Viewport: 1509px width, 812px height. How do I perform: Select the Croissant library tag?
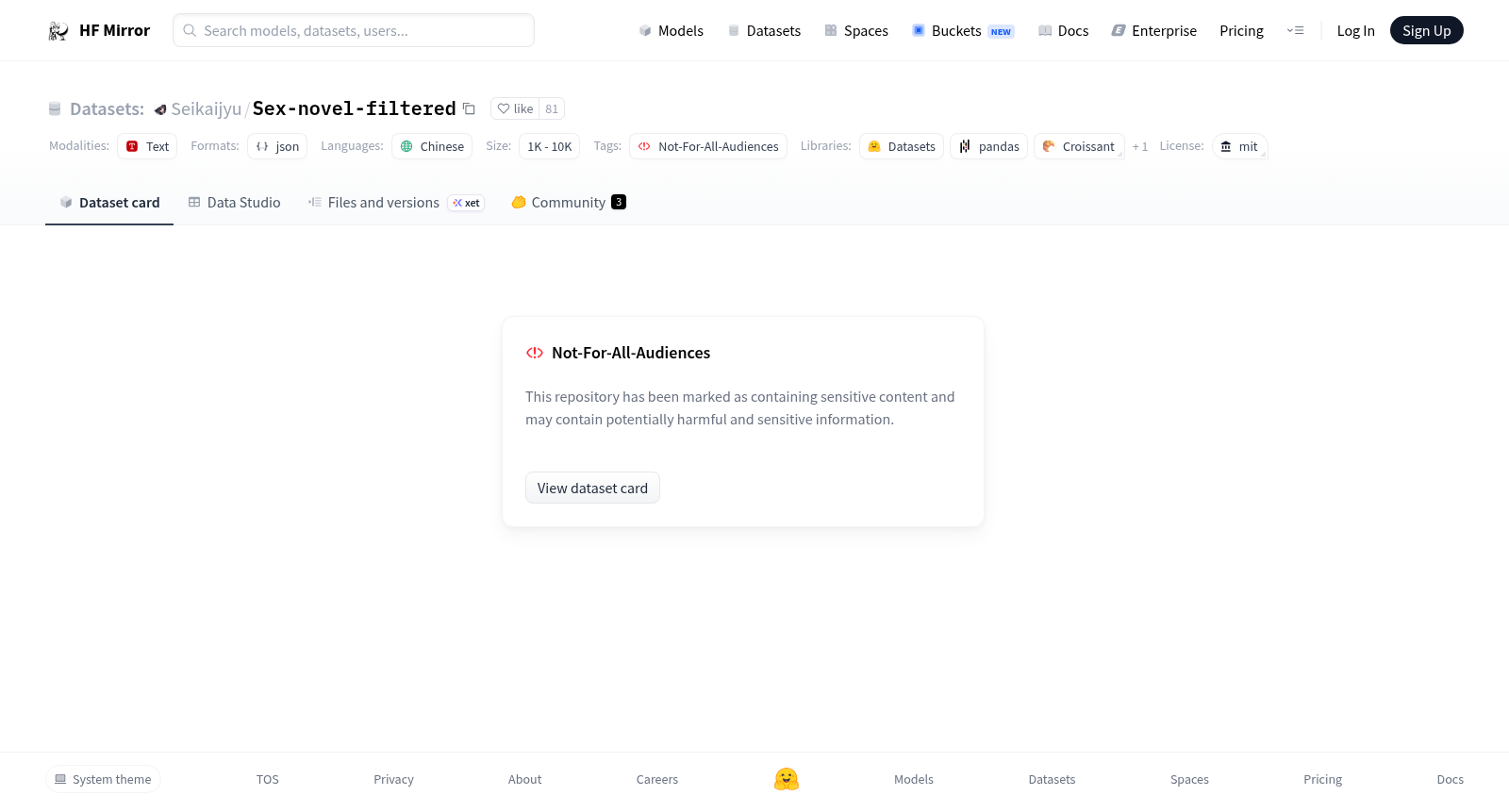click(x=1079, y=146)
